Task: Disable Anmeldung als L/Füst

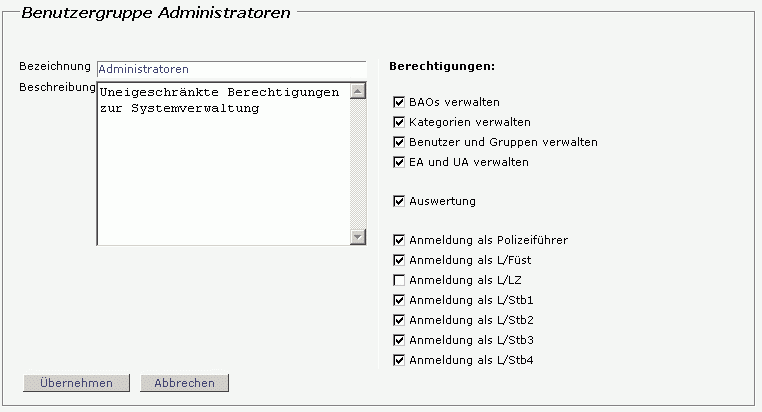Action: click(400, 260)
